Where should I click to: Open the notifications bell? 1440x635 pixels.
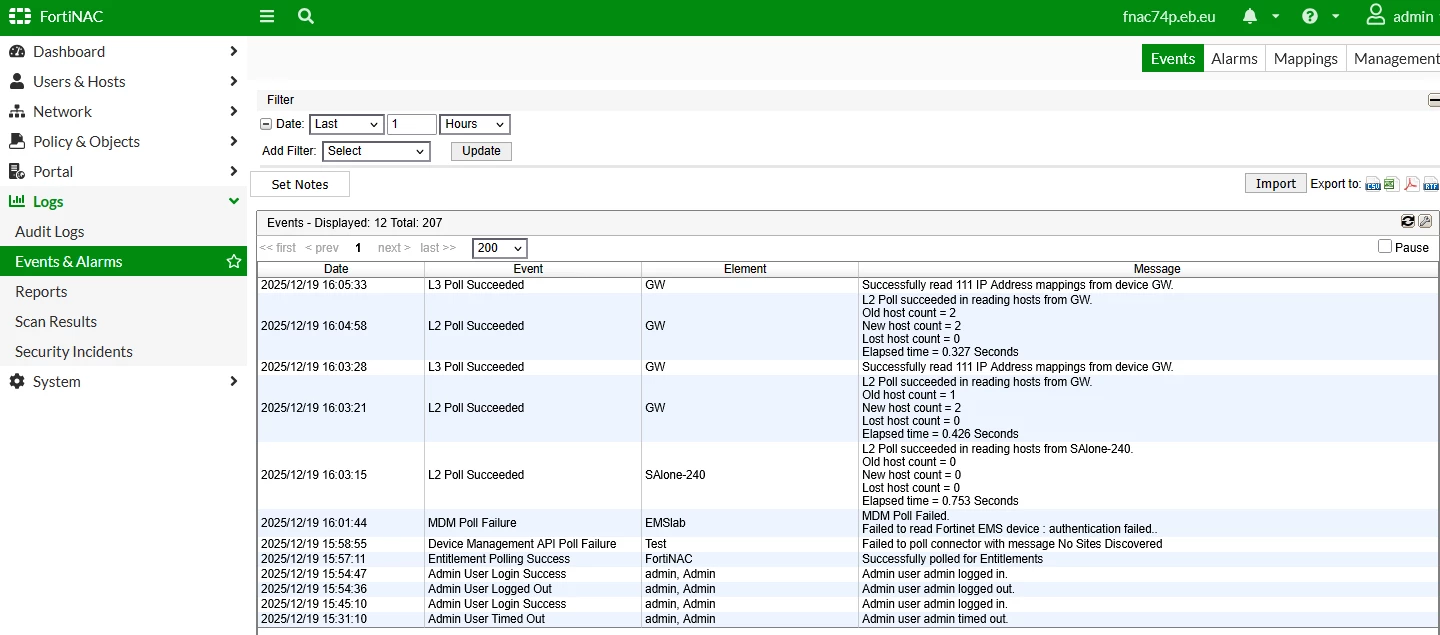click(1250, 16)
